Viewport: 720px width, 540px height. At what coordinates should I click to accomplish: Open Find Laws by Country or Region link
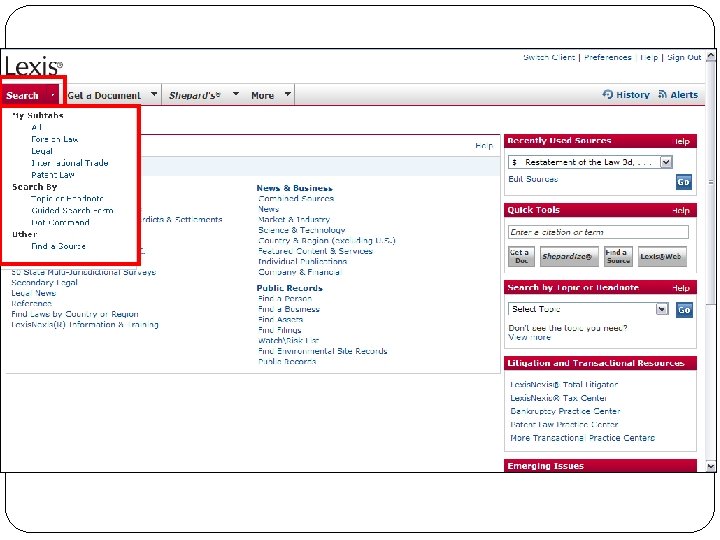(74, 314)
